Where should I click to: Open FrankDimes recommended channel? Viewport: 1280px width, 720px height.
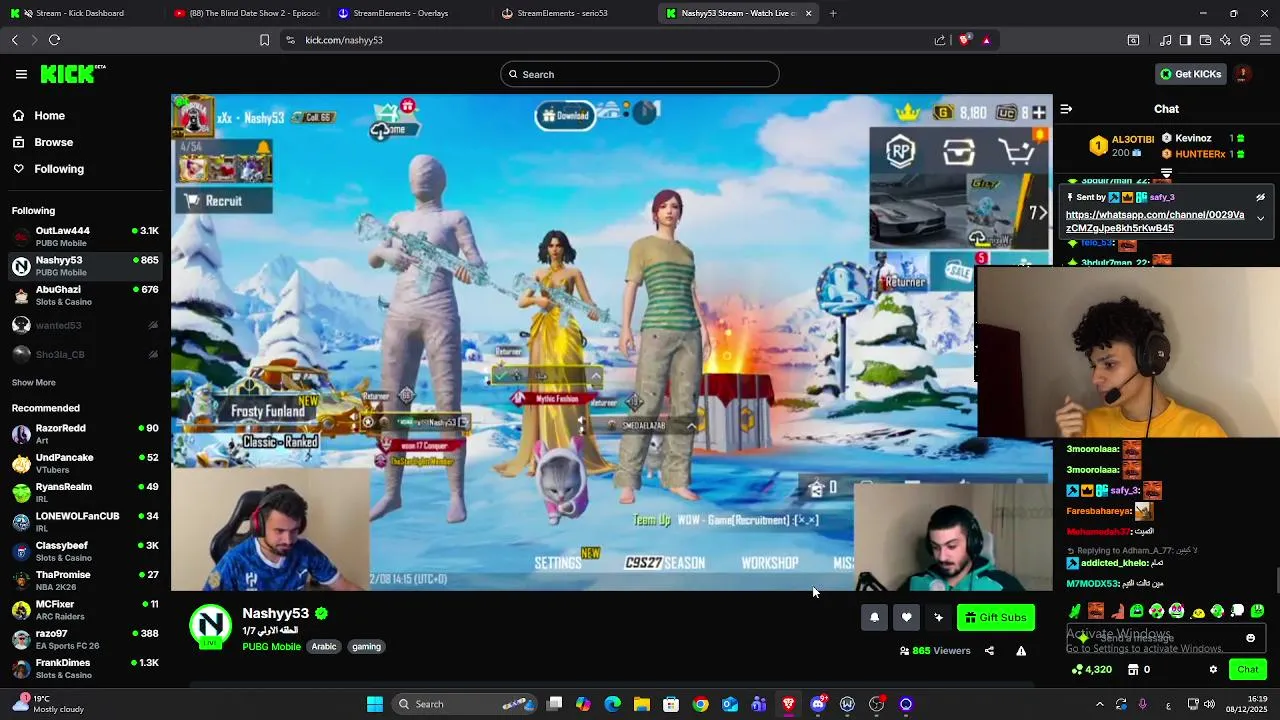pyautogui.click(x=85, y=668)
